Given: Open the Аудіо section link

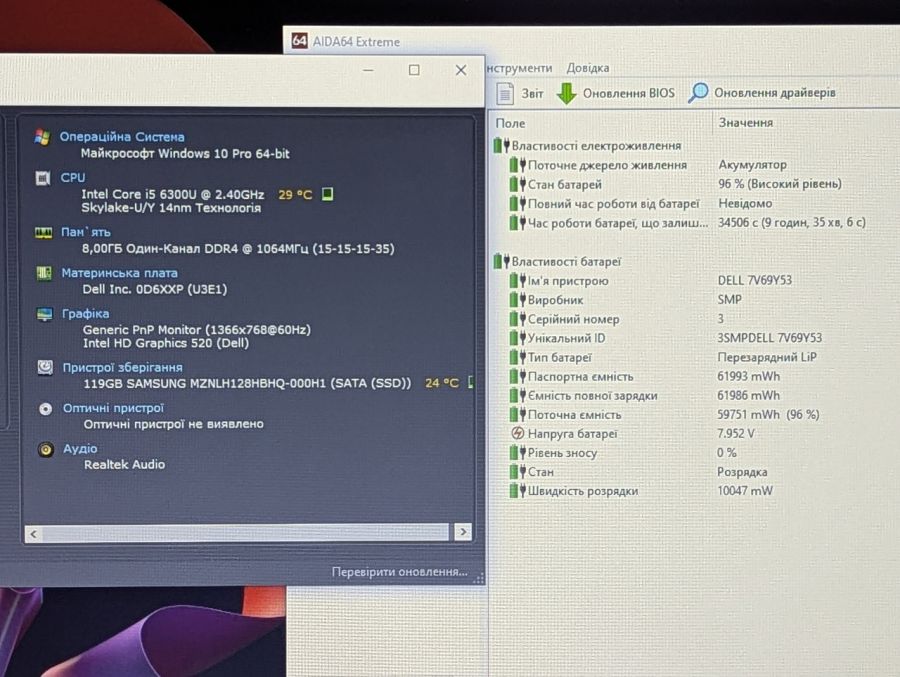Looking at the screenshot, I should [x=80, y=448].
